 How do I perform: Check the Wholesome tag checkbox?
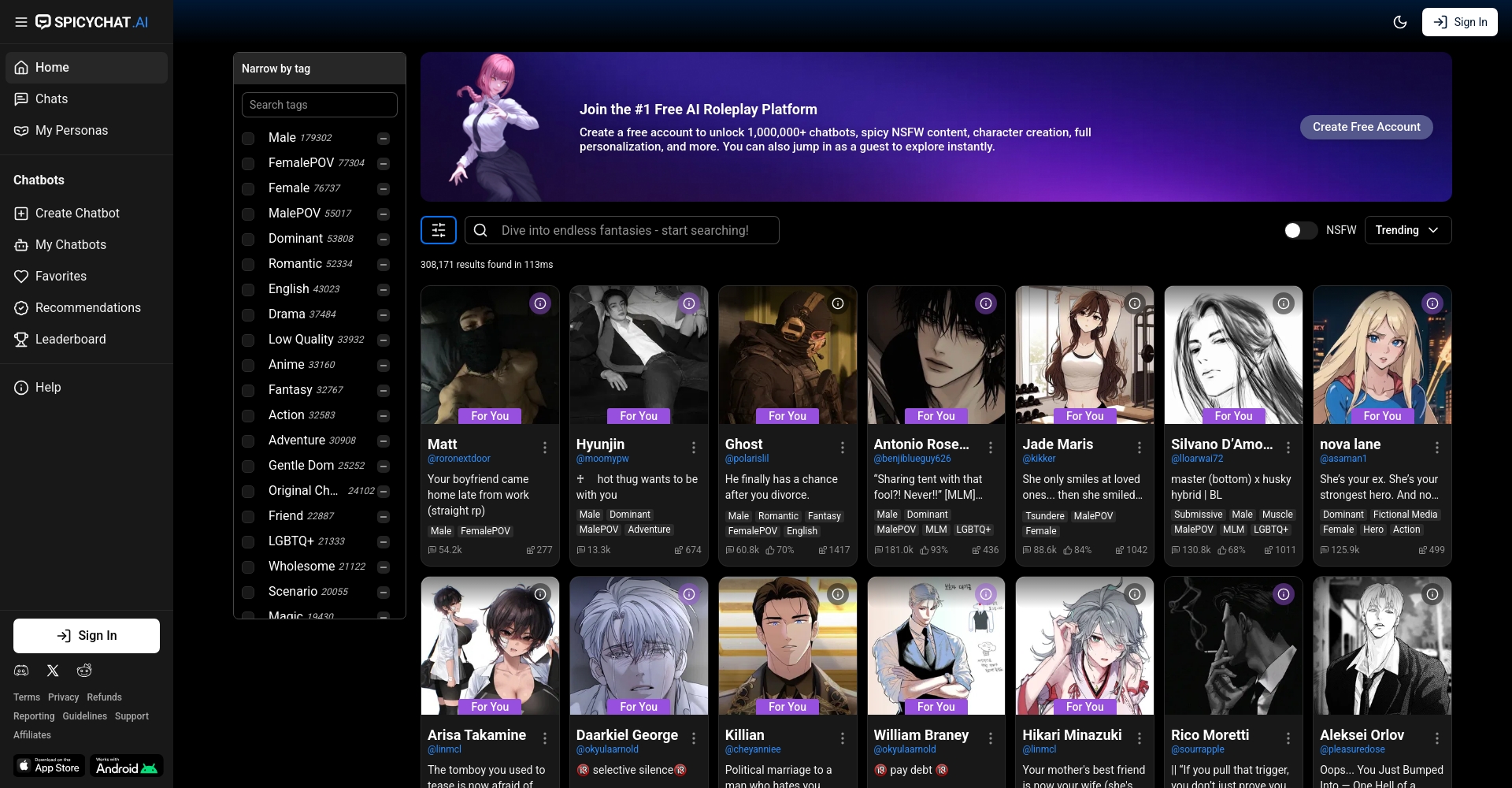(x=248, y=567)
